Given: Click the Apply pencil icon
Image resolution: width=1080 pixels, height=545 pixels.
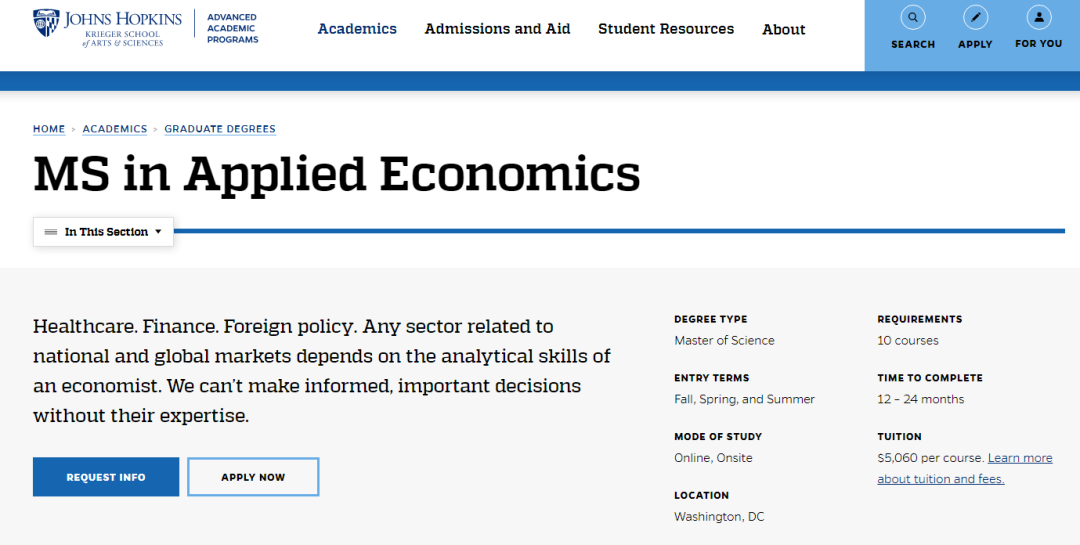Looking at the screenshot, I should click(x=975, y=17).
